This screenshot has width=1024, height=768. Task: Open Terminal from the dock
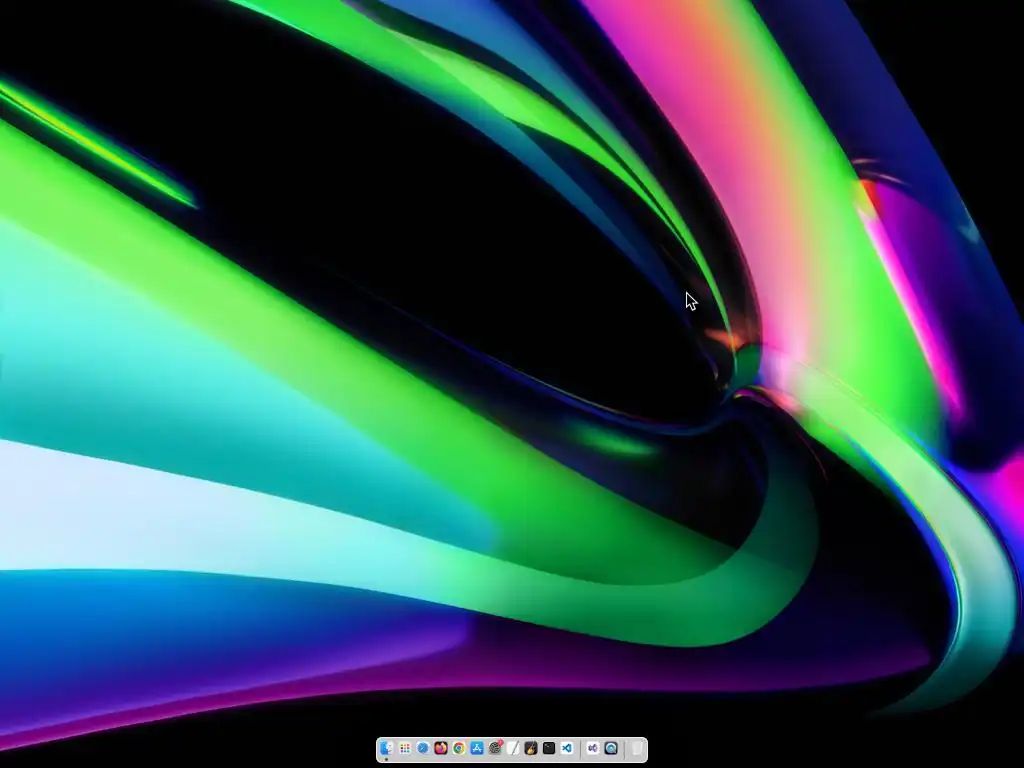click(549, 748)
